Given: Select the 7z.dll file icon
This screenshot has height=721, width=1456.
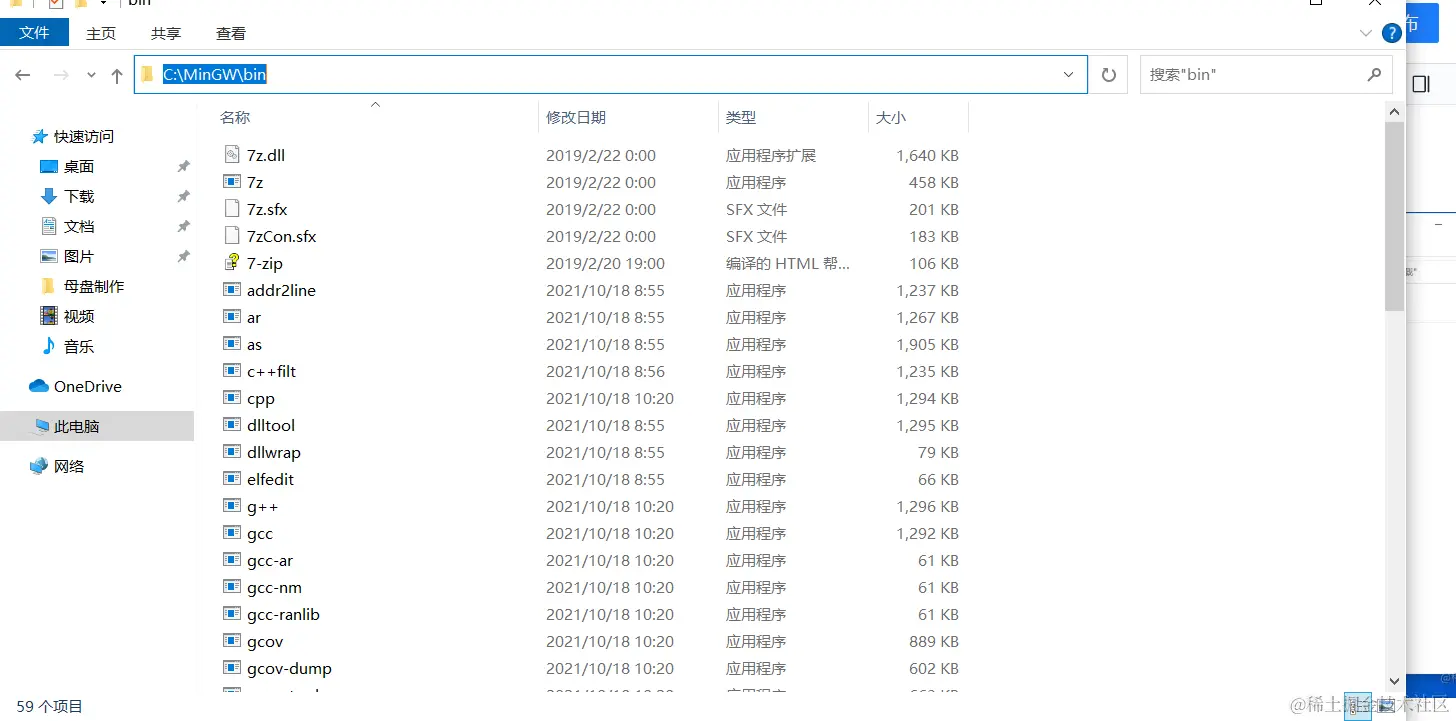Looking at the screenshot, I should (231, 155).
